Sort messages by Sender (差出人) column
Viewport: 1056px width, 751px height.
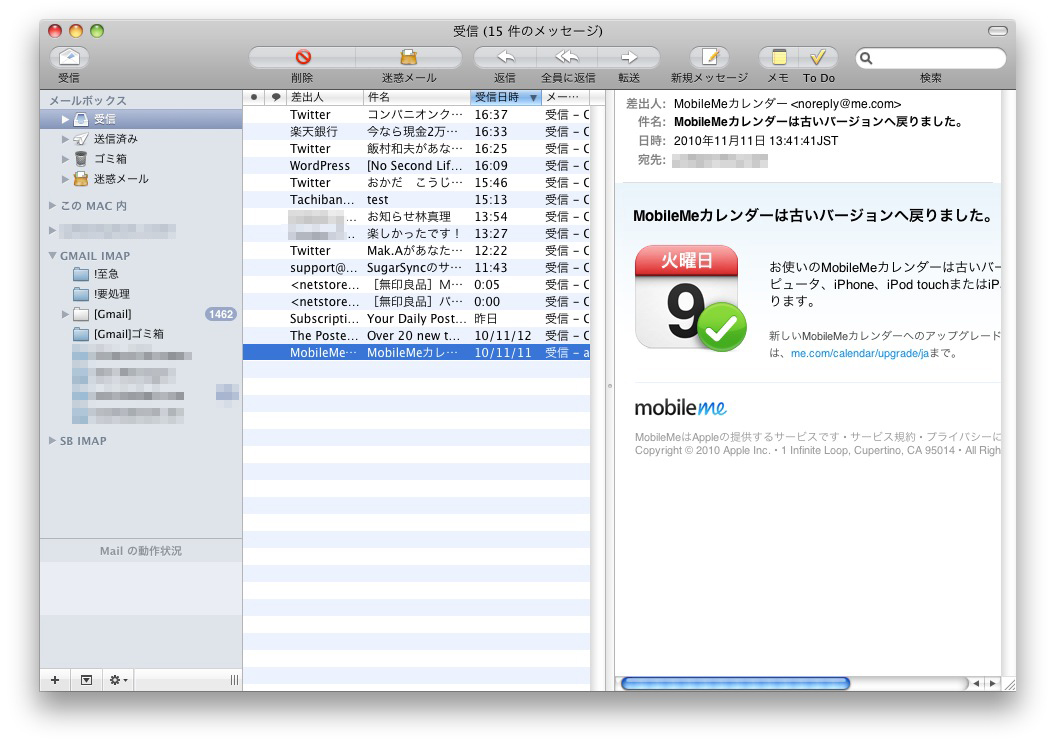tap(324, 97)
